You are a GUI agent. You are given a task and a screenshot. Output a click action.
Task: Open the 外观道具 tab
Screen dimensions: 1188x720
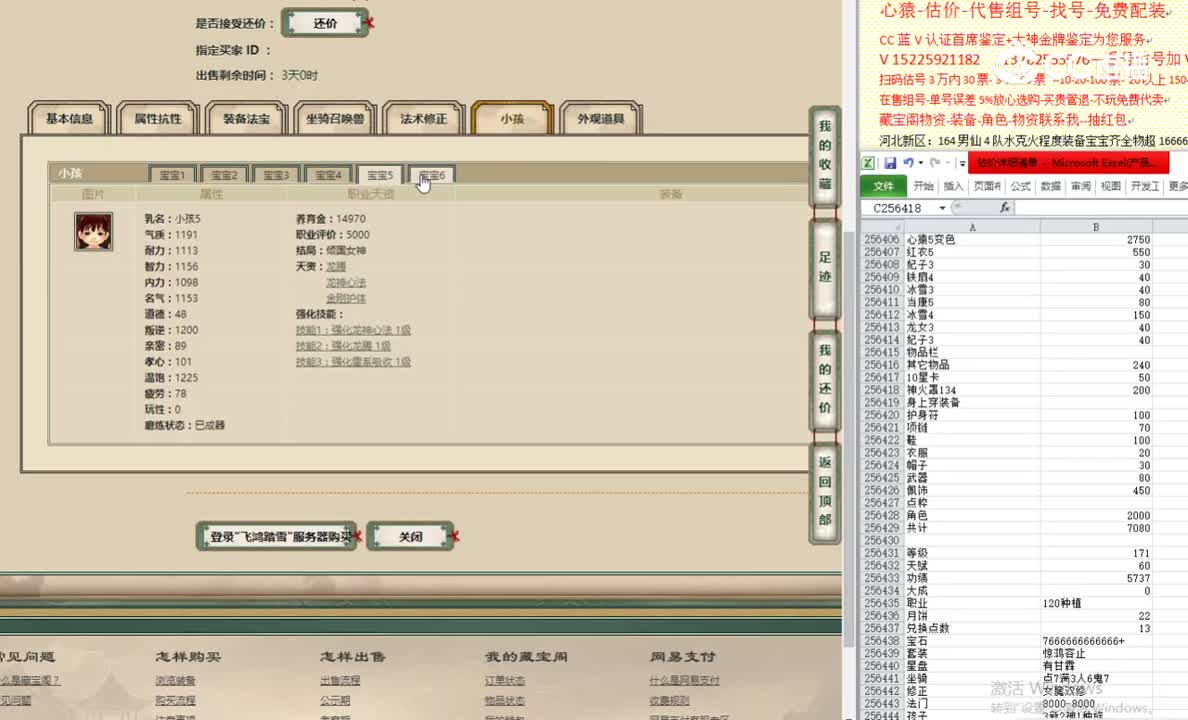601,118
